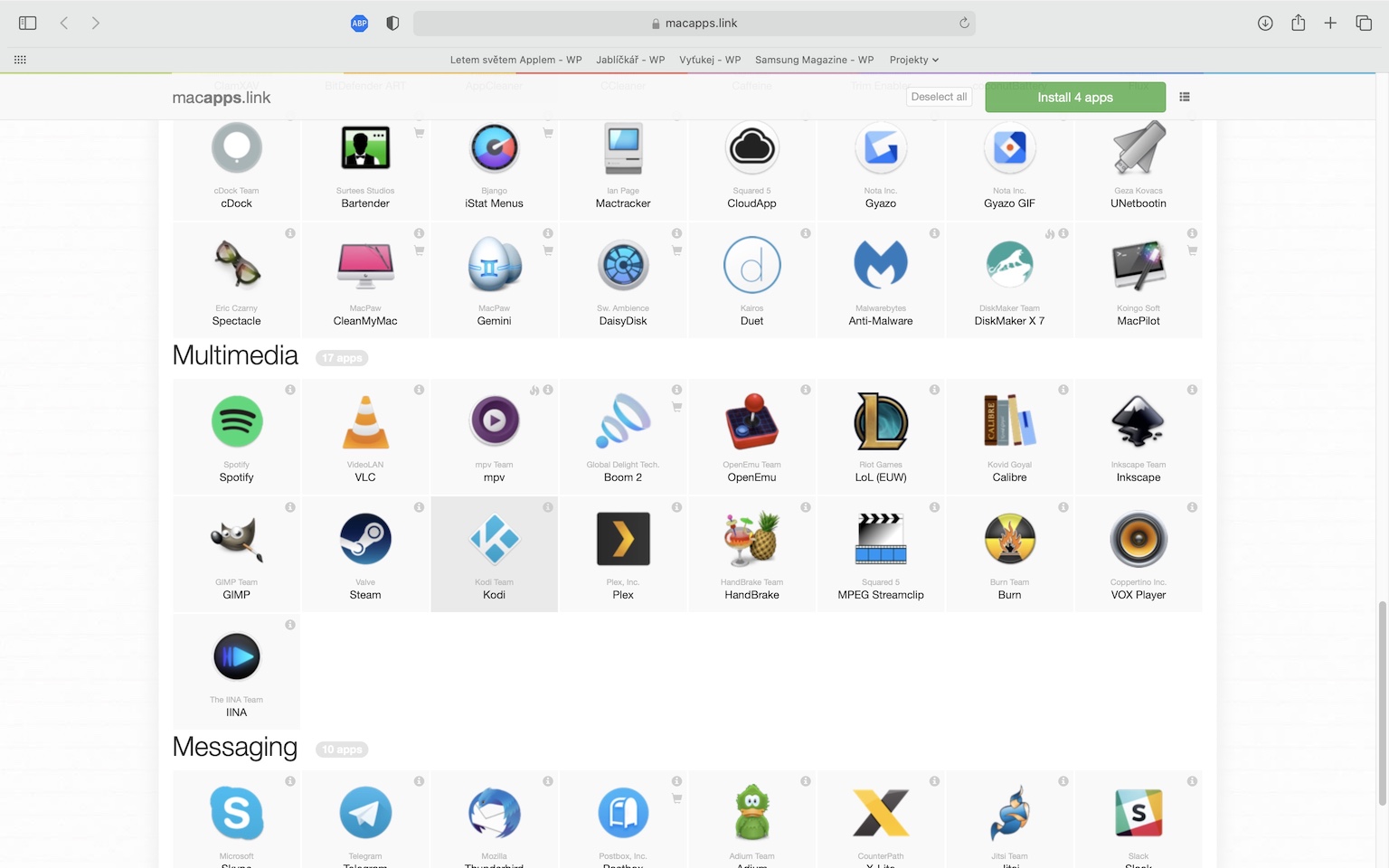Viewport: 1389px width, 868px height.
Task: Select the VOX Player speaker icon
Action: (1139, 539)
